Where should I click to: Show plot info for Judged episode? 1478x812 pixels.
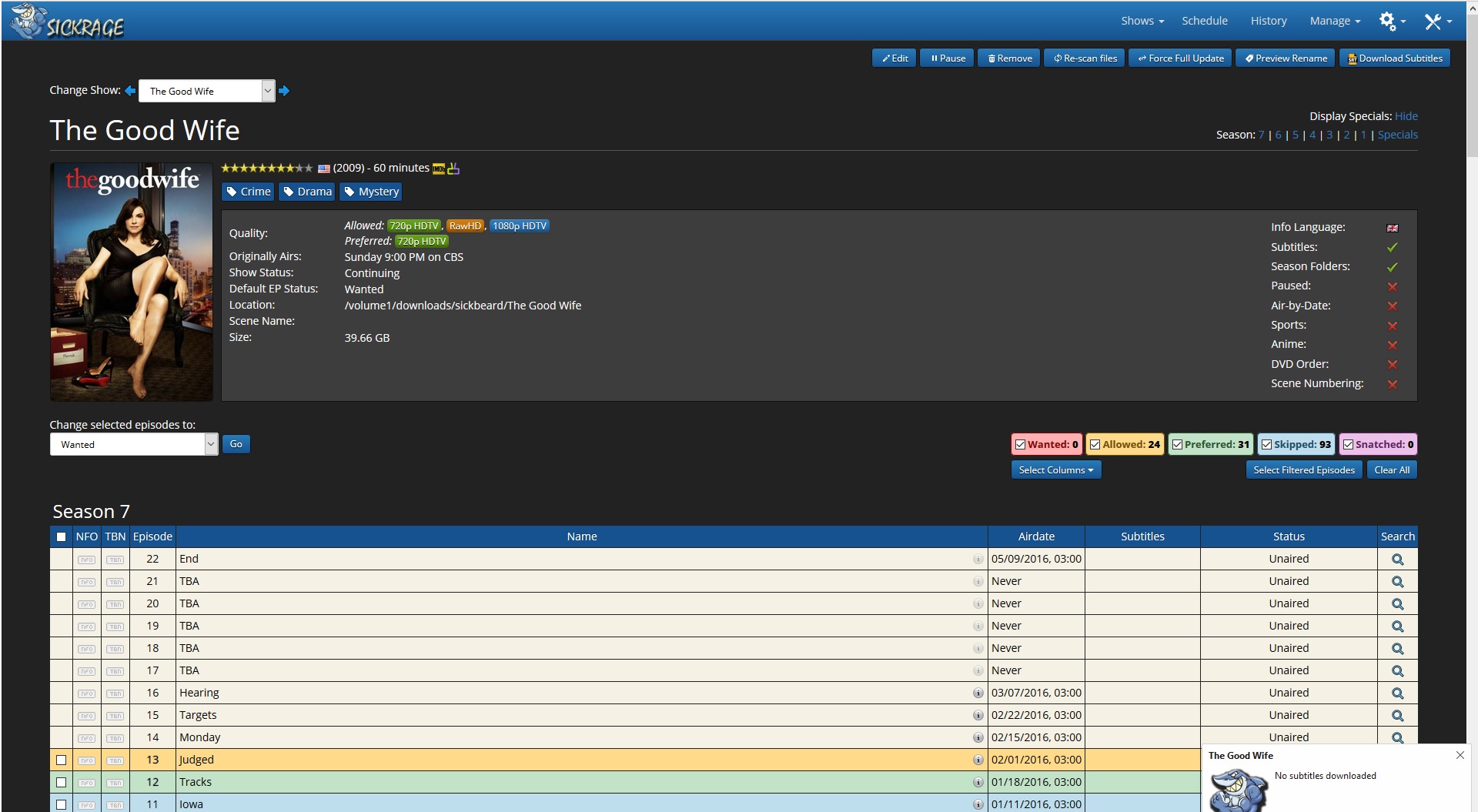point(978,760)
